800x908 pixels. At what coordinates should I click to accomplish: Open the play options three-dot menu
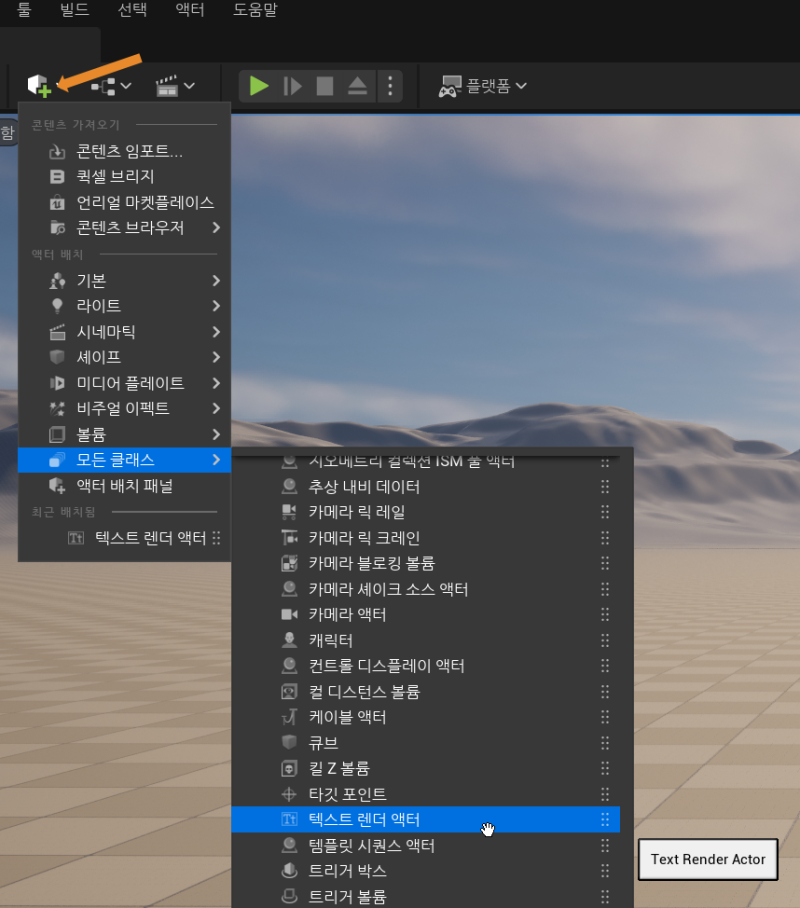(x=390, y=86)
